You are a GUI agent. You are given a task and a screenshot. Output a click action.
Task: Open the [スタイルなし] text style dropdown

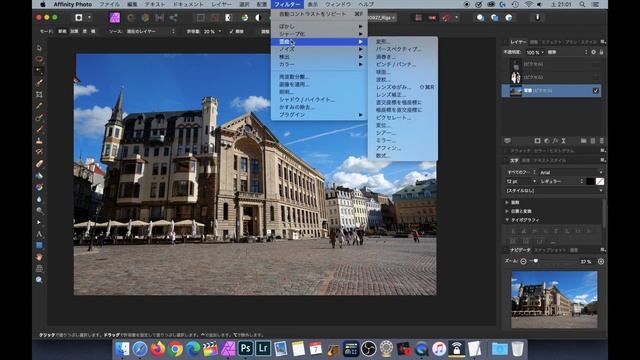tap(554, 191)
